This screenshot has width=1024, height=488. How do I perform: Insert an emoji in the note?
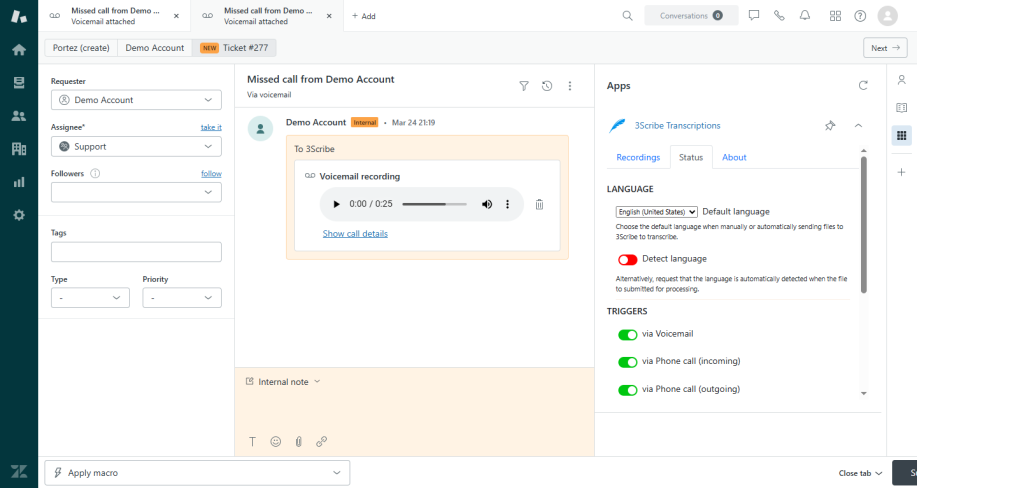pos(275,441)
